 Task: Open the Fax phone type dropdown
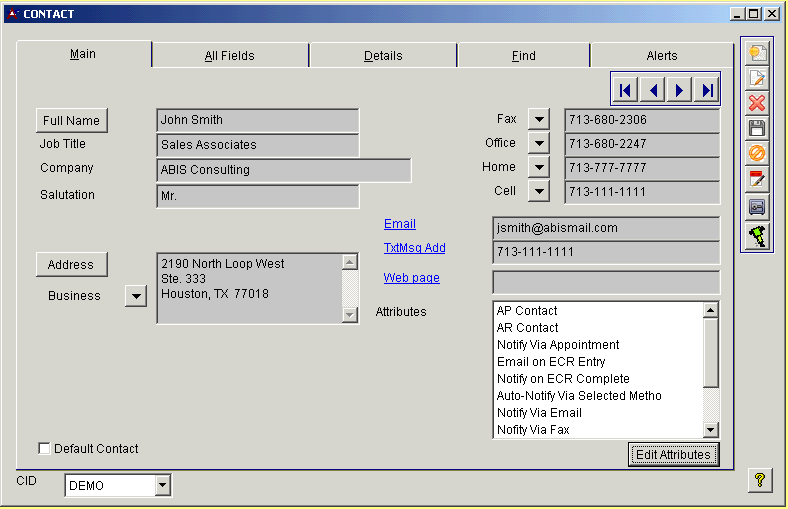pyautogui.click(x=539, y=119)
